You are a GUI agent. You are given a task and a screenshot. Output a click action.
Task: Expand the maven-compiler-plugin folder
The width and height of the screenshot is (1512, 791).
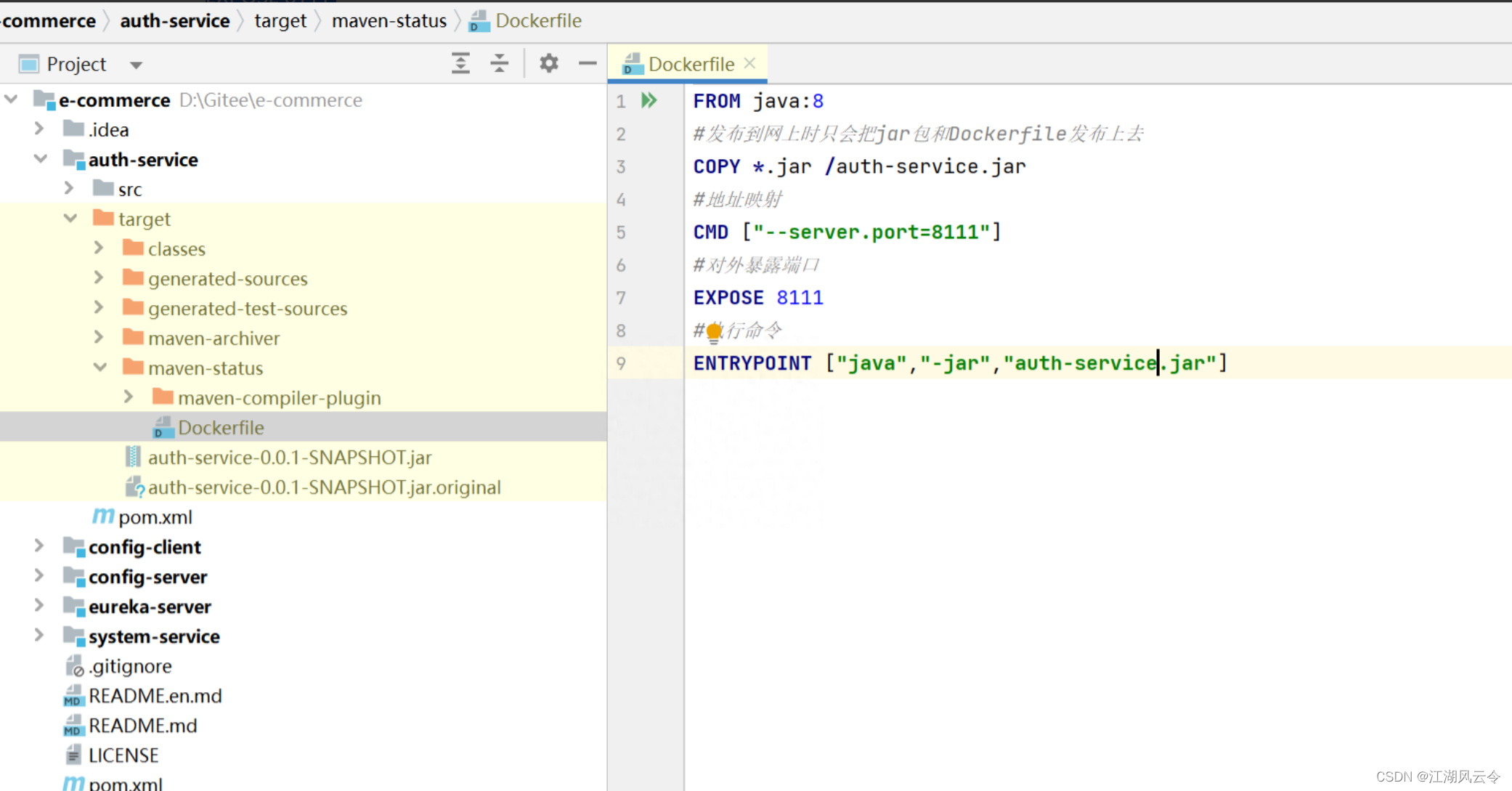coord(129,397)
